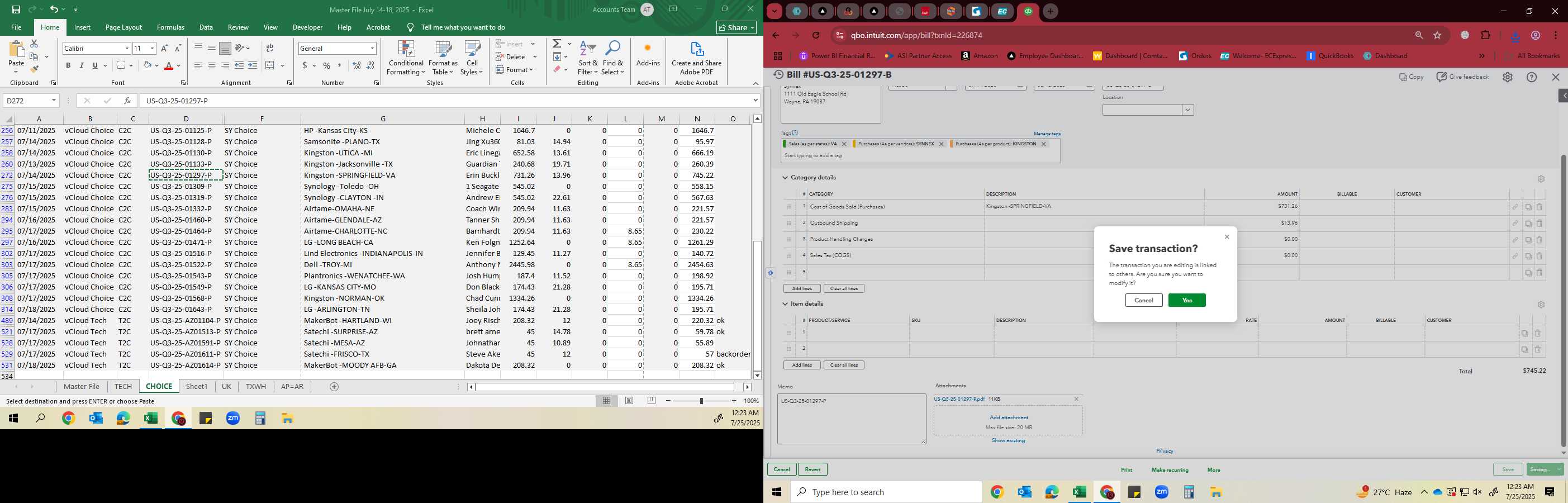
Task: Open Sort & Filter menu
Action: pos(588,59)
